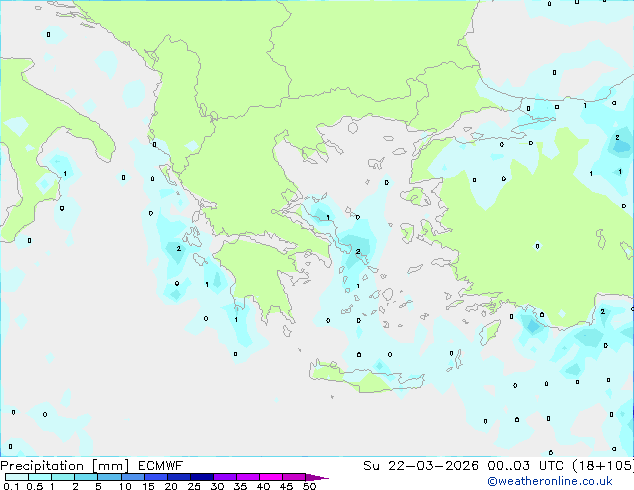Image resolution: width=634 pixels, height=490 pixels.
Task: Click the weatheronline.co.uk copyright link
Action: [549, 481]
